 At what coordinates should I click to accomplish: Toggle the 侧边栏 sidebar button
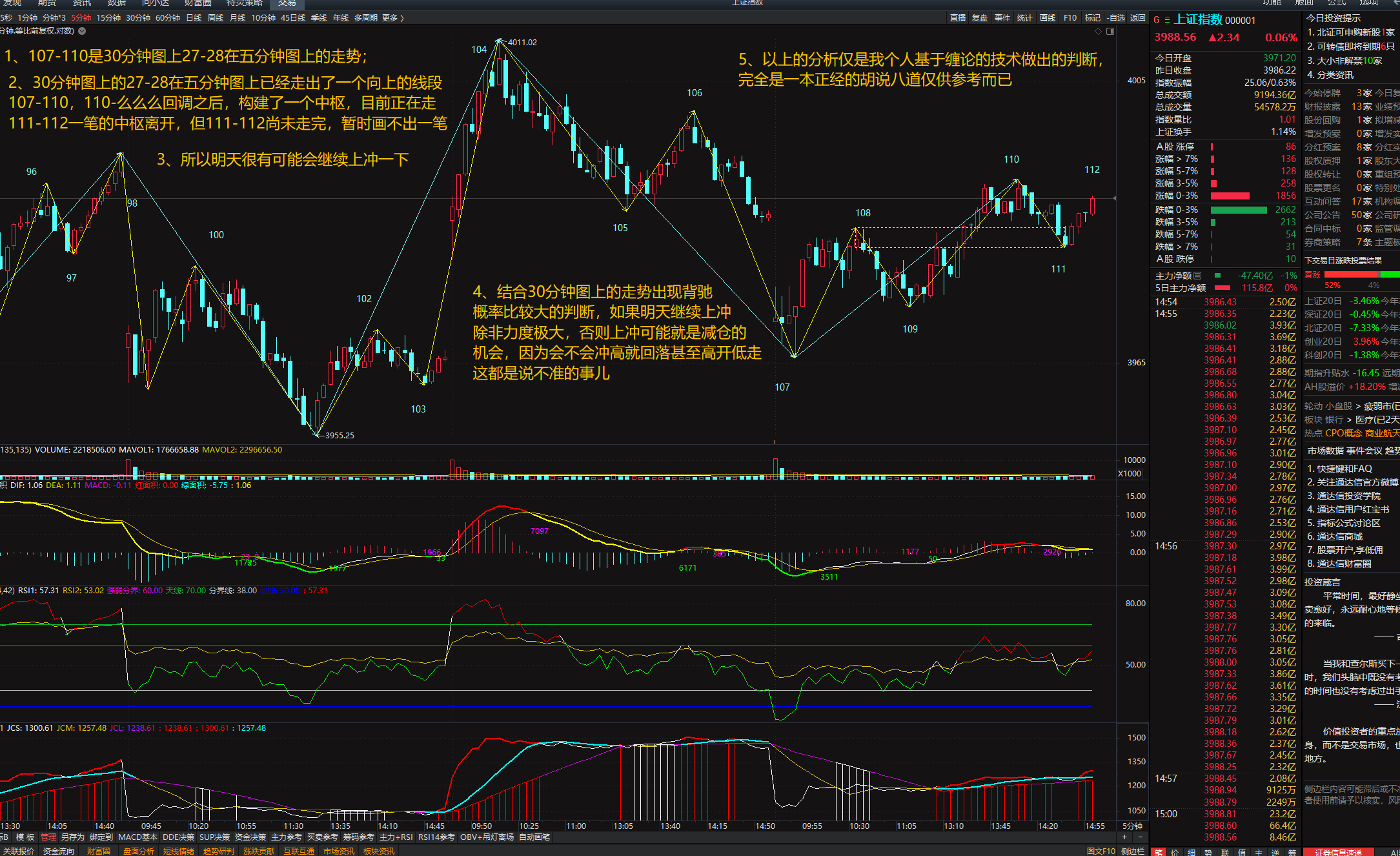[x=1133, y=851]
